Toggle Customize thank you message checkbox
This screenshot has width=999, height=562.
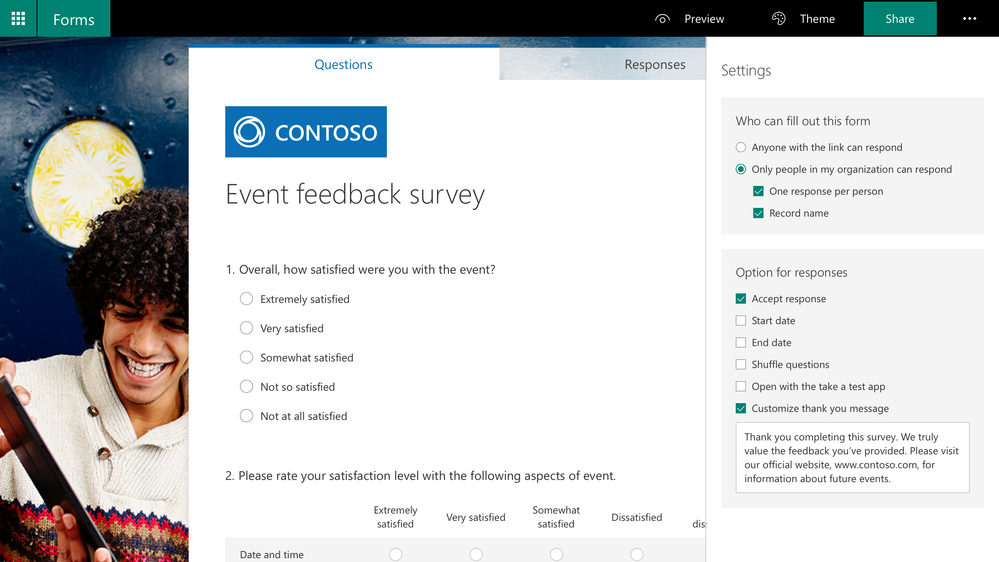tap(740, 408)
